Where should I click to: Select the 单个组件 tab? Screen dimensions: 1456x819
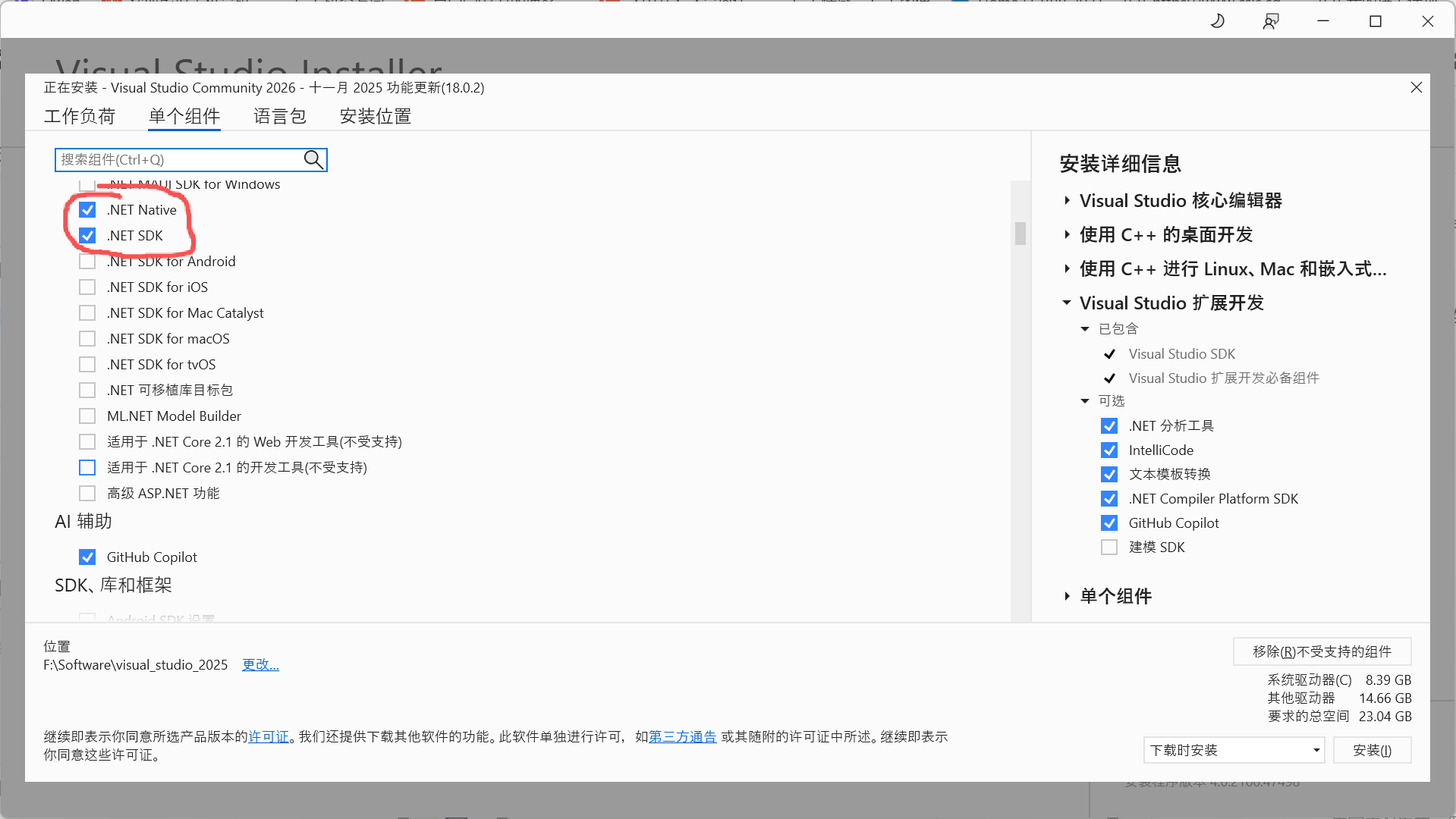[x=184, y=116]
